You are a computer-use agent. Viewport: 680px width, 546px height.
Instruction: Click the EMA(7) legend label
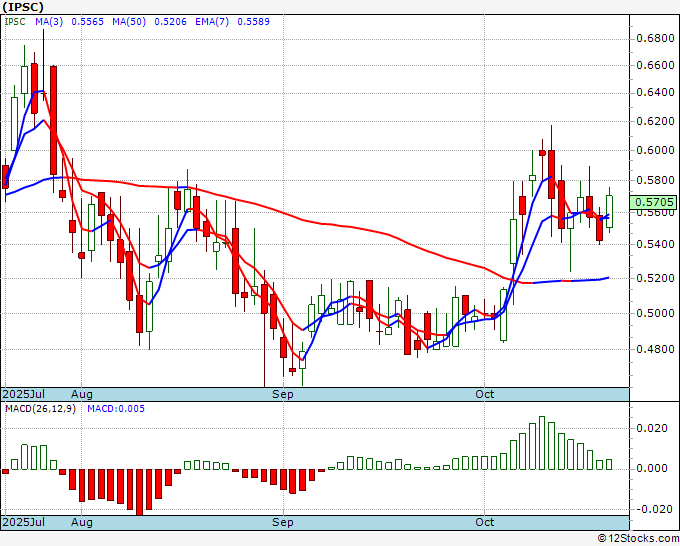pos(212,21)
